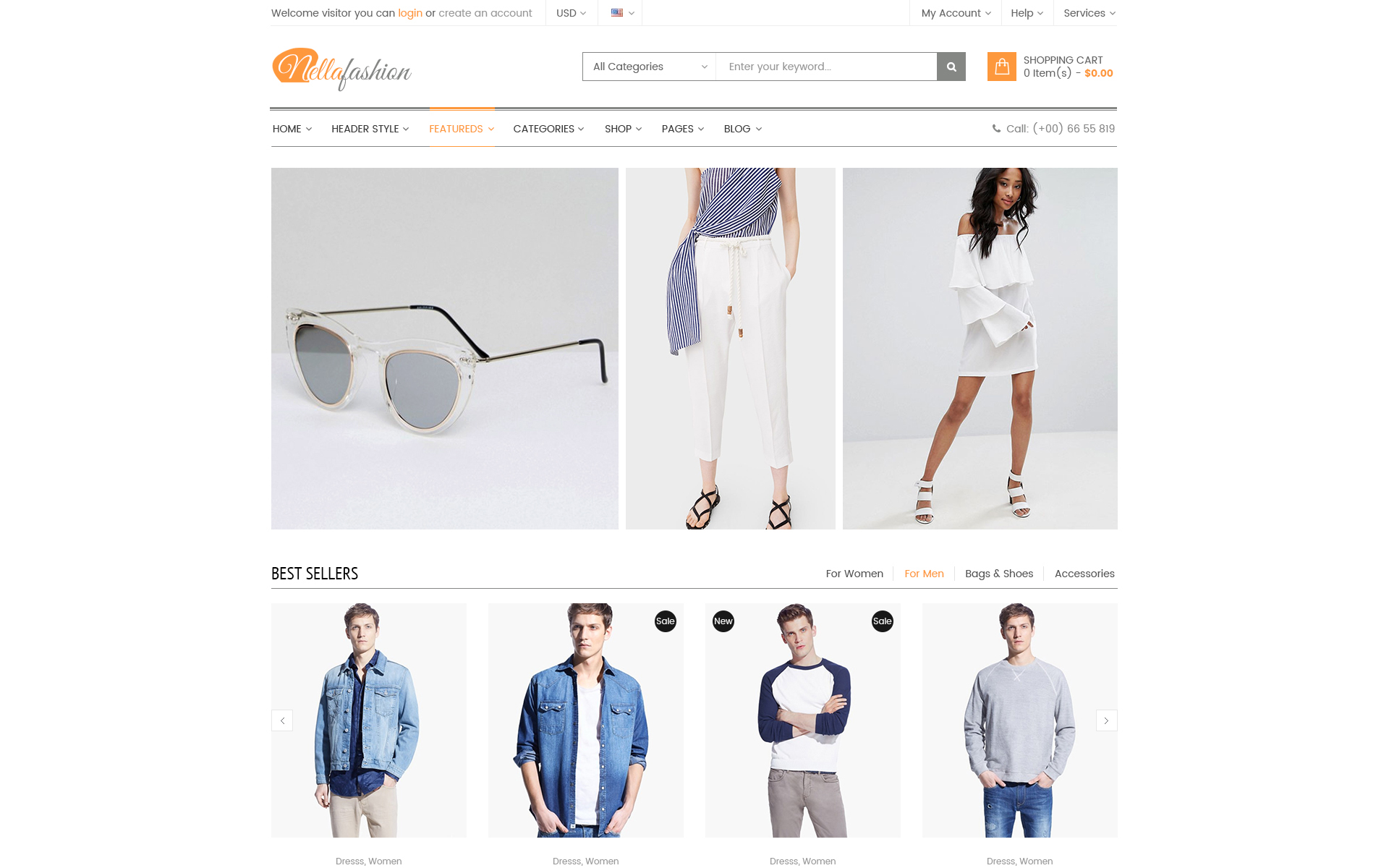The image size is (1389, 868).
Task: Switch to the Accessories tab
Action: pos(1084,574)
